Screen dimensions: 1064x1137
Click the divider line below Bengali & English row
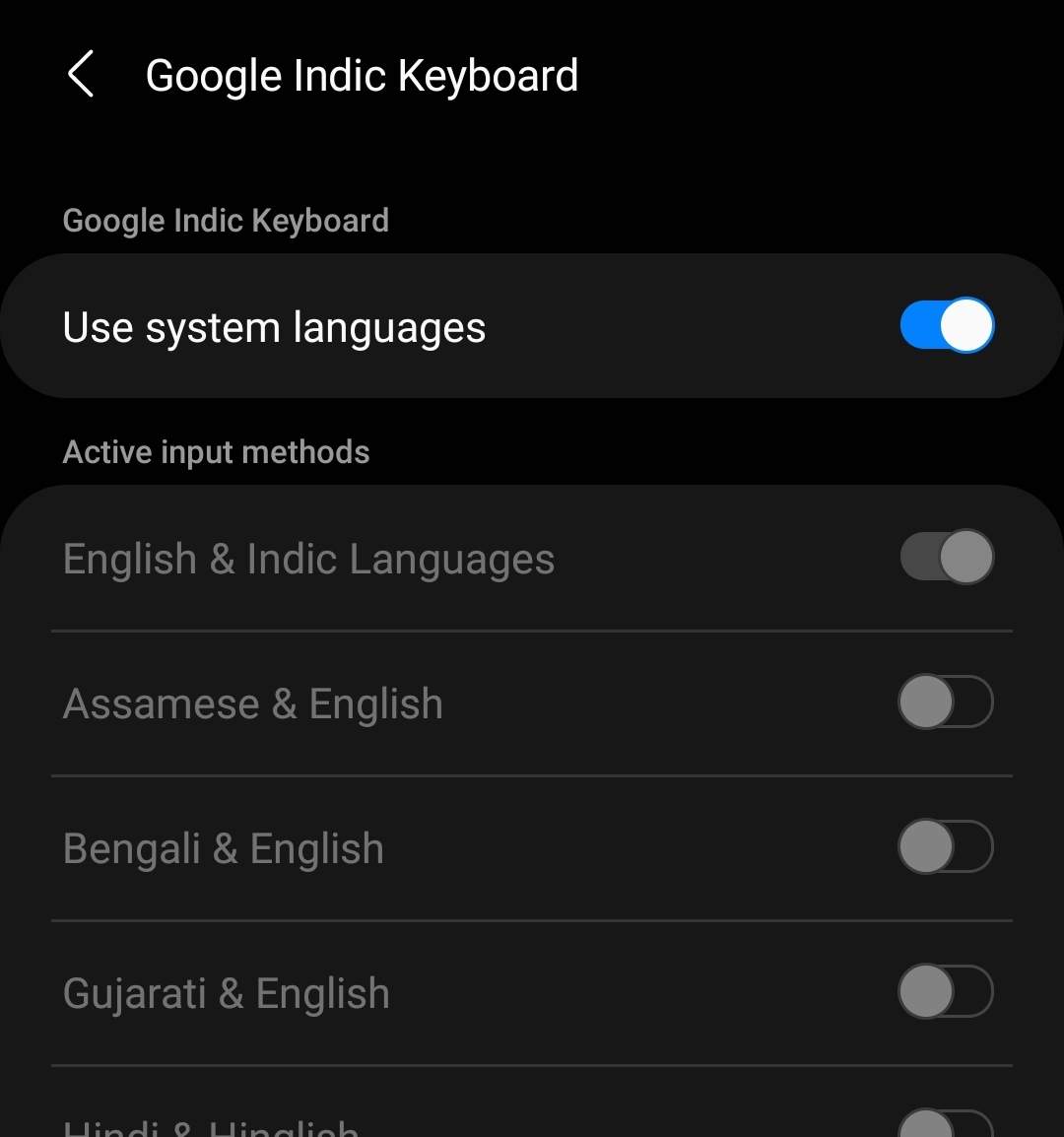pyautogui.click(x=532, y=920)
